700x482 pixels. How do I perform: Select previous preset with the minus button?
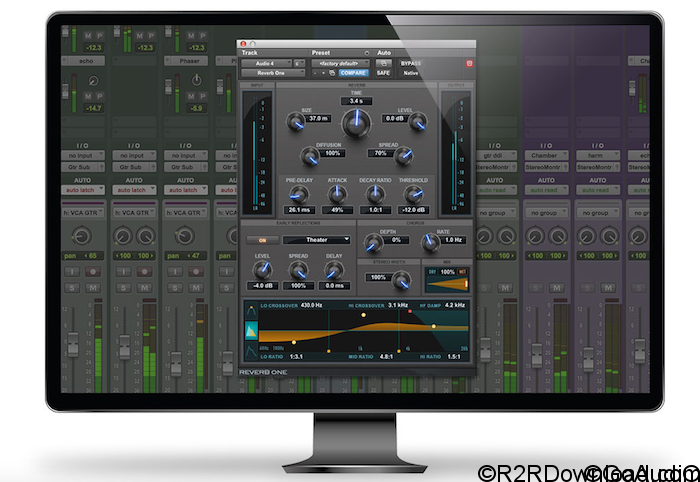pyautogui.click(x=315, y=73)
